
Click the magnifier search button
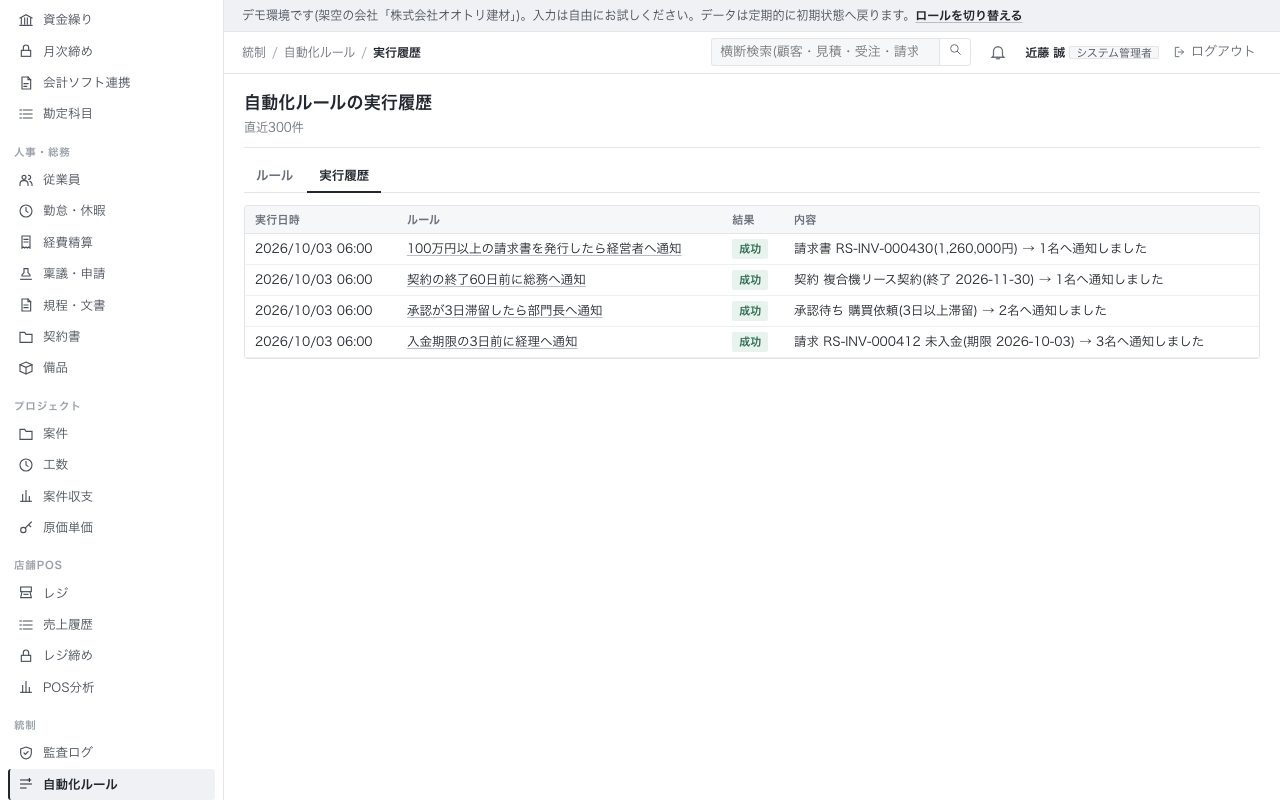(x=955, y=51)
